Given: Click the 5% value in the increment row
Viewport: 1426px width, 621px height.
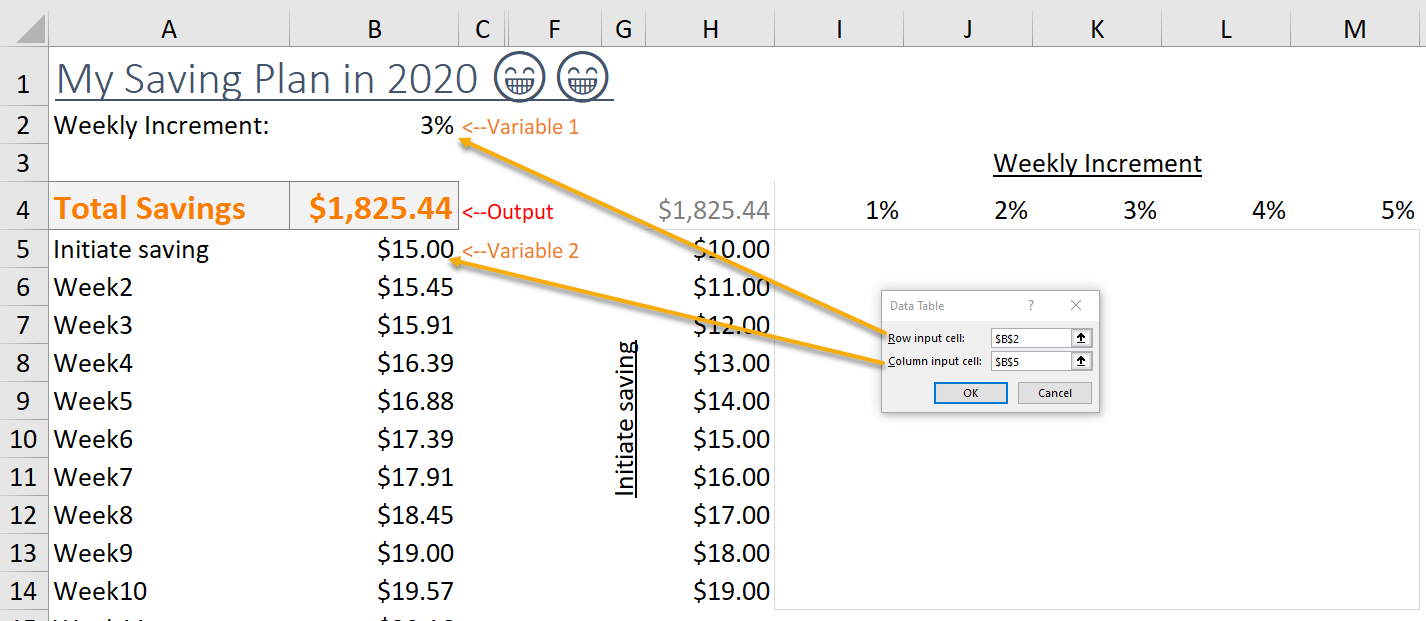Looking at the screenshot, I should coord(1397,210).
